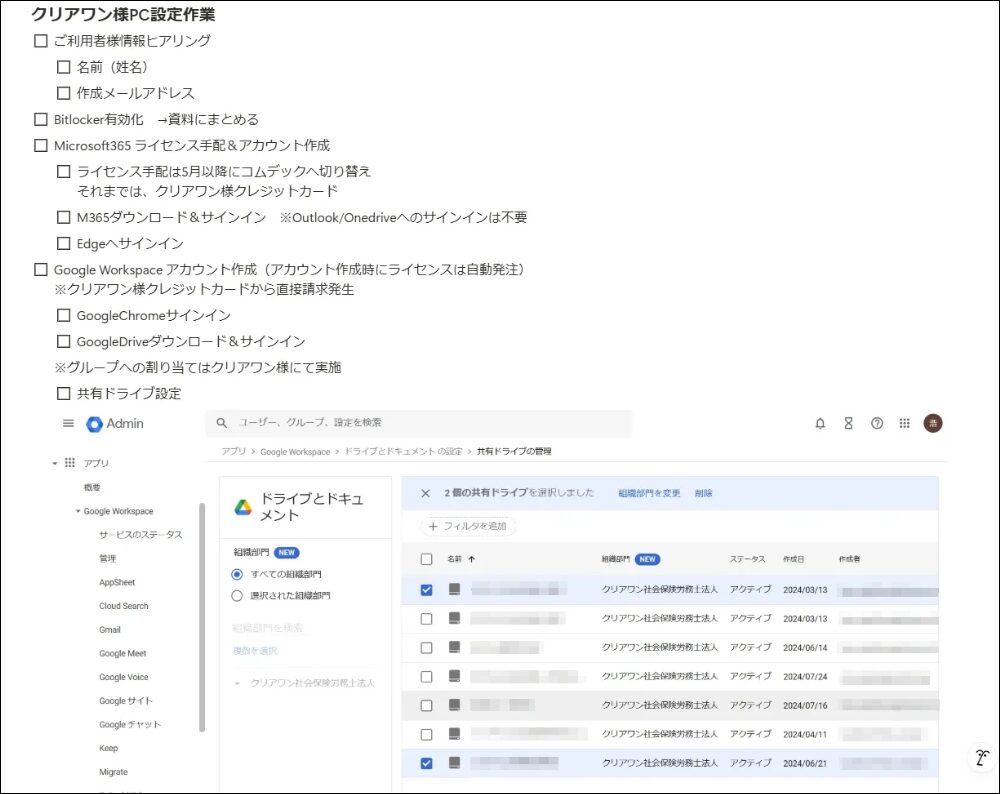Open AppSheet sidebar item
This screenshot has height=794, width=1000.
click(117, 582)
